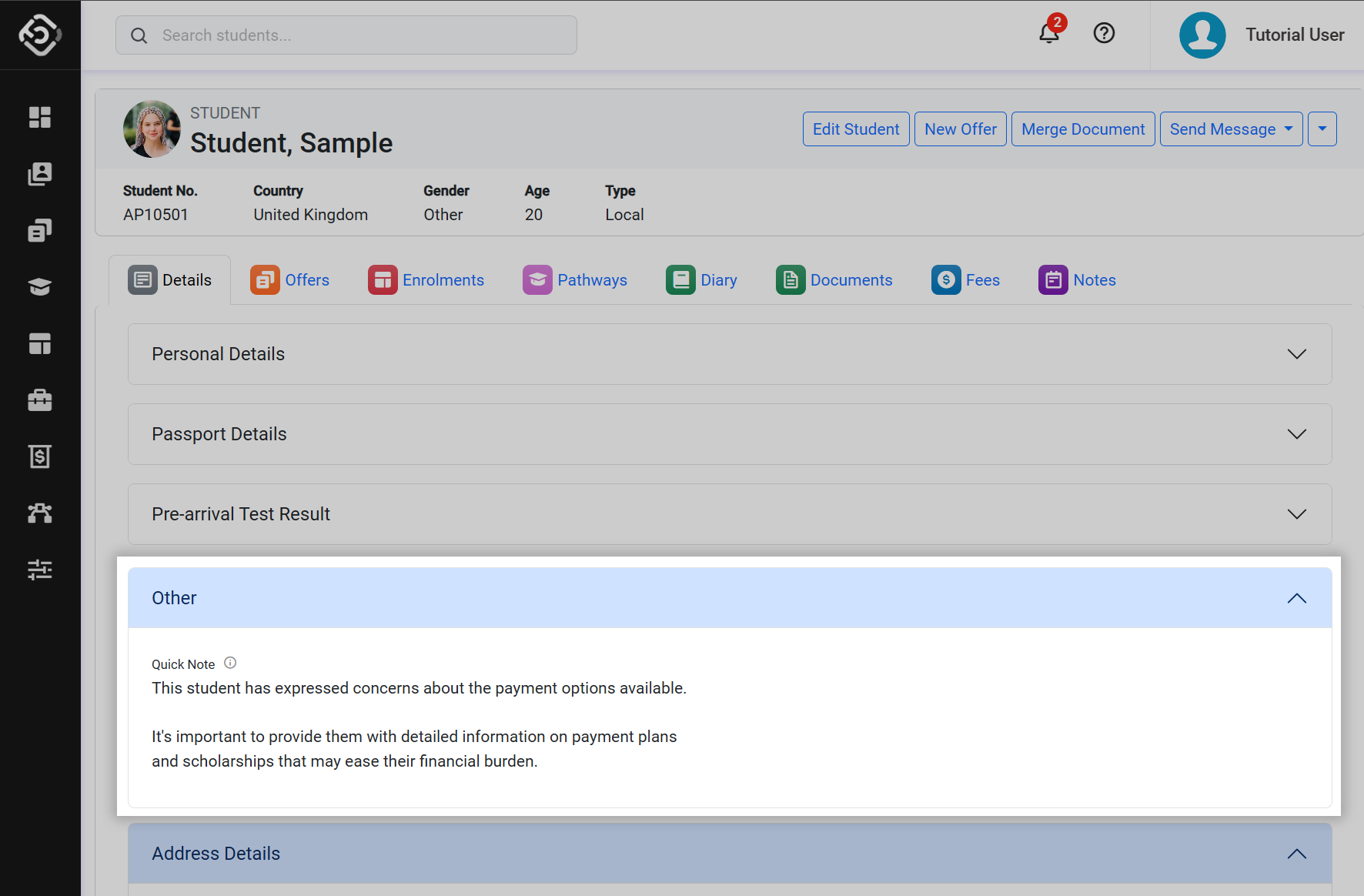The image size is (1364, 896).
Task: Switch to the Fees tab
Action: 966,280
